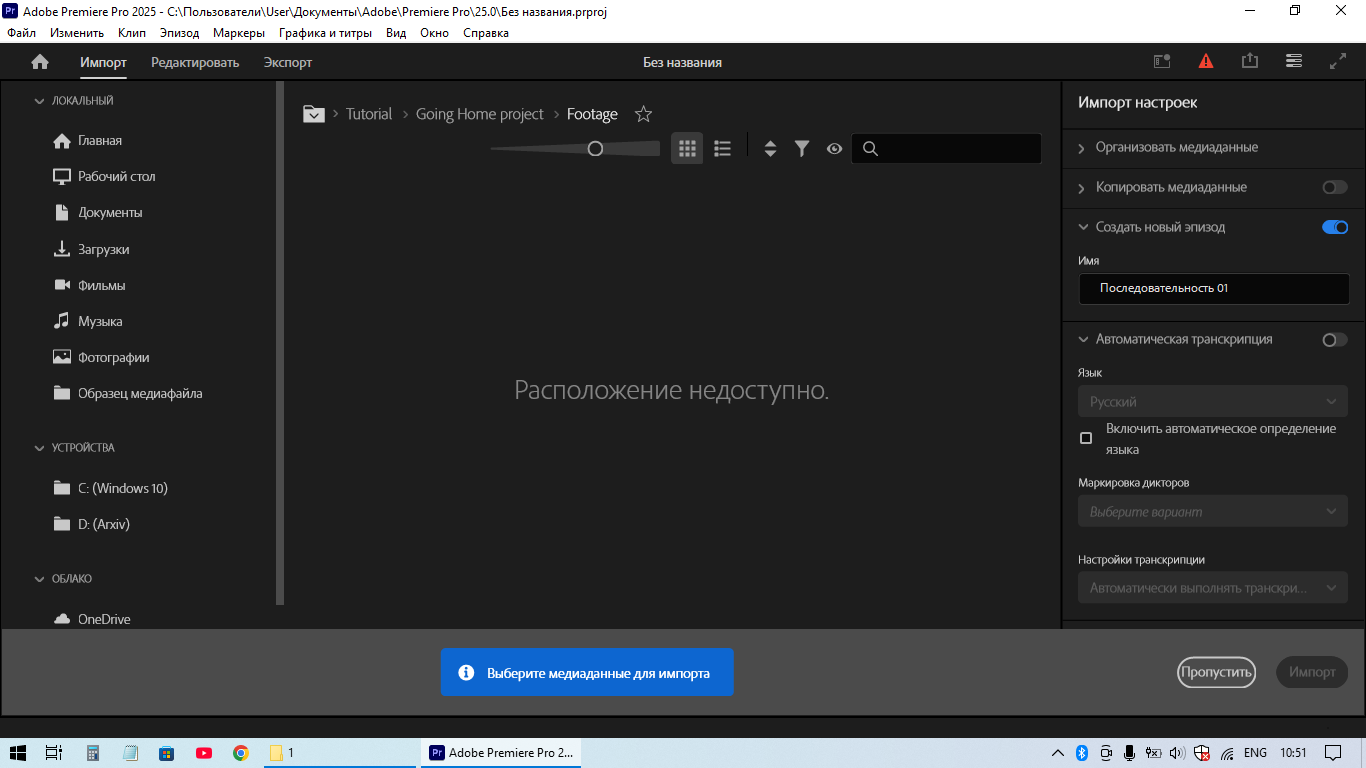
Task: Open the Изменить menu
Action: (x=77, y=33)
